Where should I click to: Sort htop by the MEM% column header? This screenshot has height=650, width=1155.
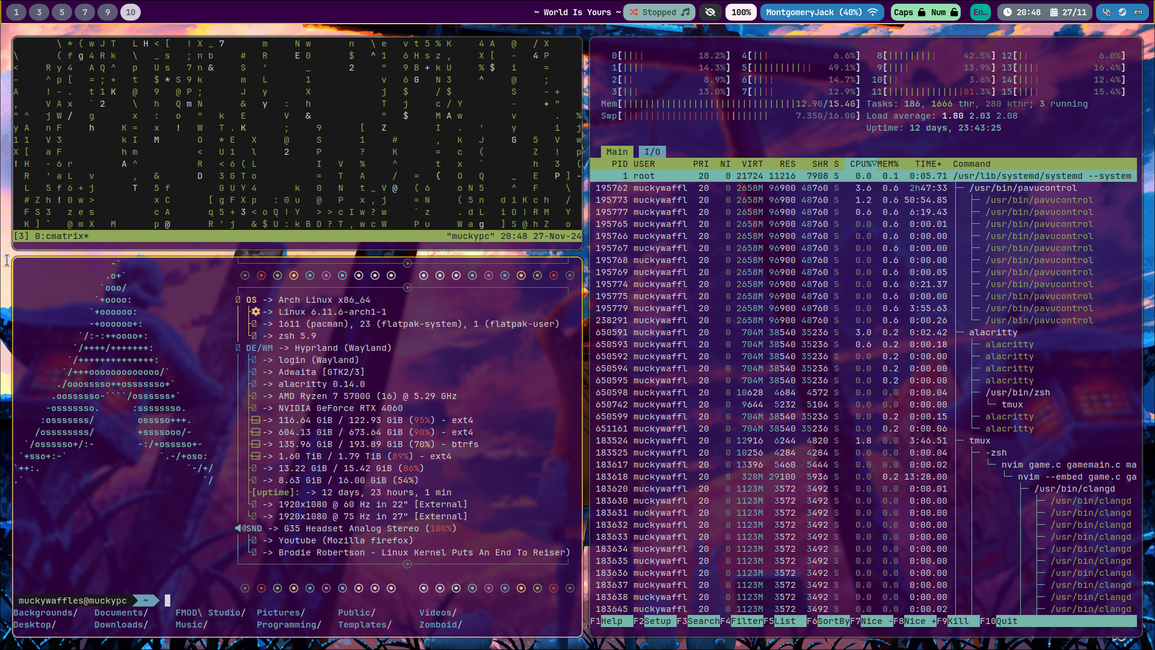pos(888,164)
